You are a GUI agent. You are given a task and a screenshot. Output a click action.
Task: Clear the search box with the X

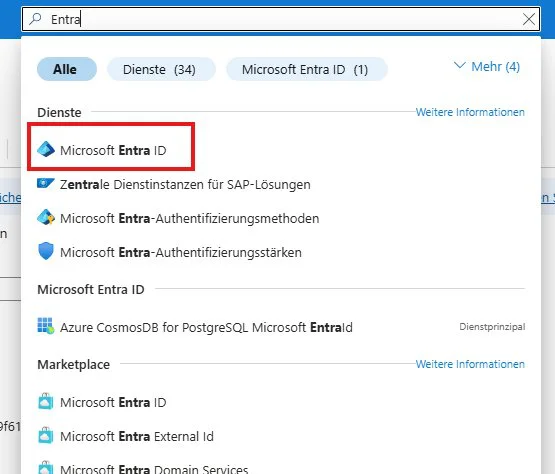click(x=529, y=19)
